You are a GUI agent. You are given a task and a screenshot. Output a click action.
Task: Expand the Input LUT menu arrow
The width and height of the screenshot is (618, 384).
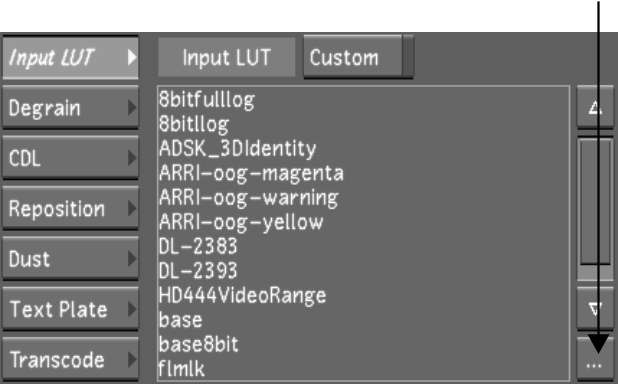(x=132, y=58)
